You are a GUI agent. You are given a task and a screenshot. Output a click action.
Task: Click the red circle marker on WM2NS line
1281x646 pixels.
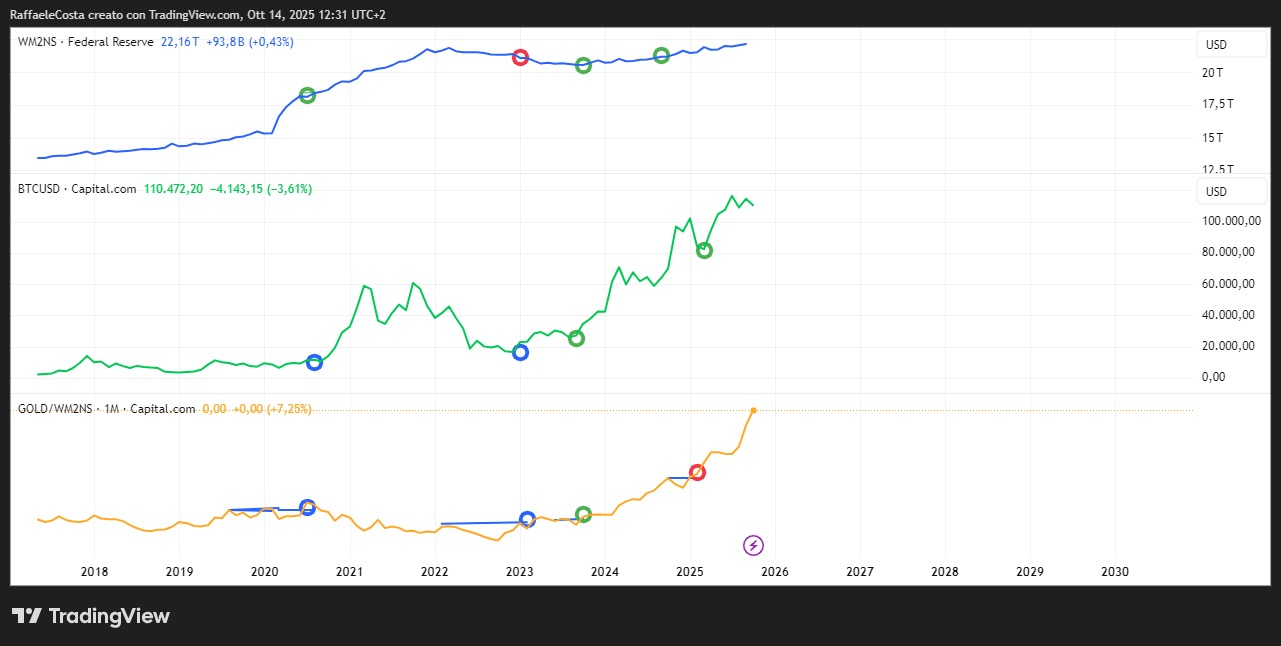tap(520, 57)
